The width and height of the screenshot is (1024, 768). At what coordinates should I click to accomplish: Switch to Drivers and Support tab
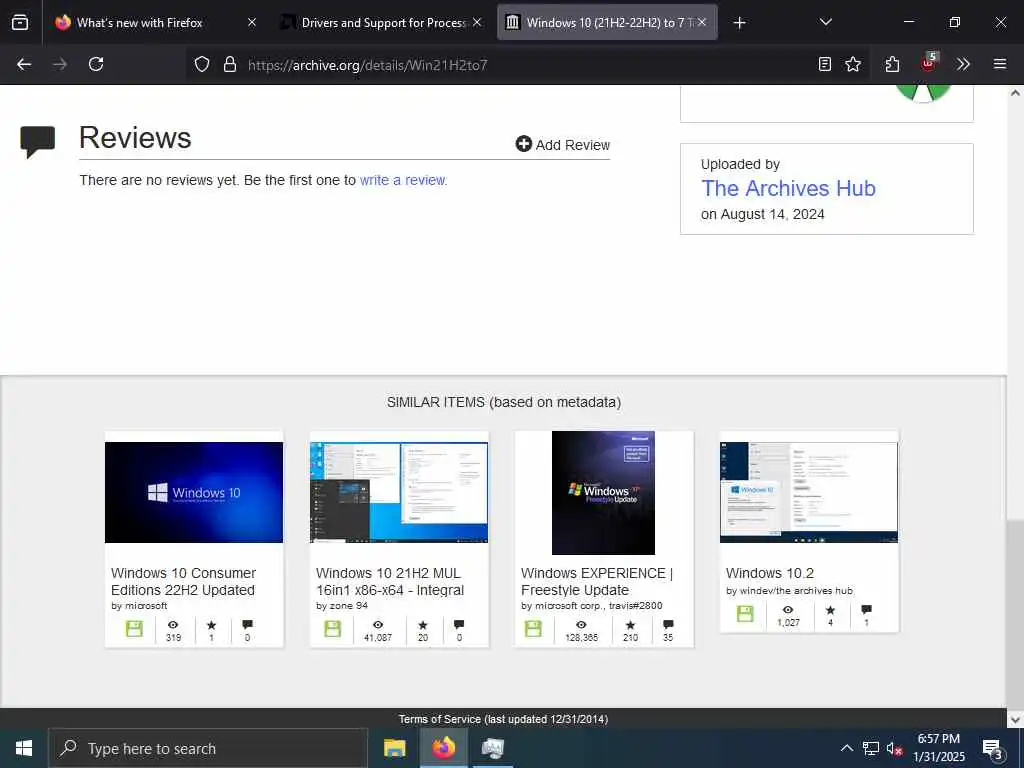click(x=383, y=23)
